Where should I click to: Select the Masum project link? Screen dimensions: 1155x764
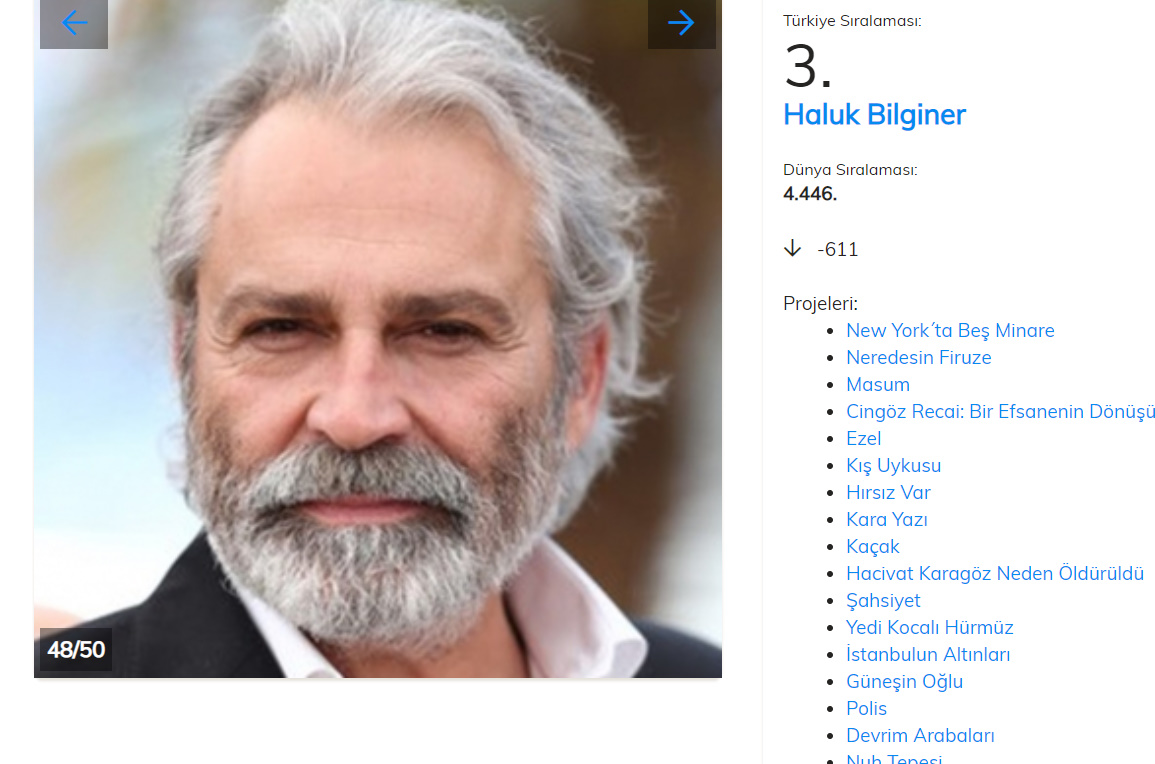click(x=877, y=385)
